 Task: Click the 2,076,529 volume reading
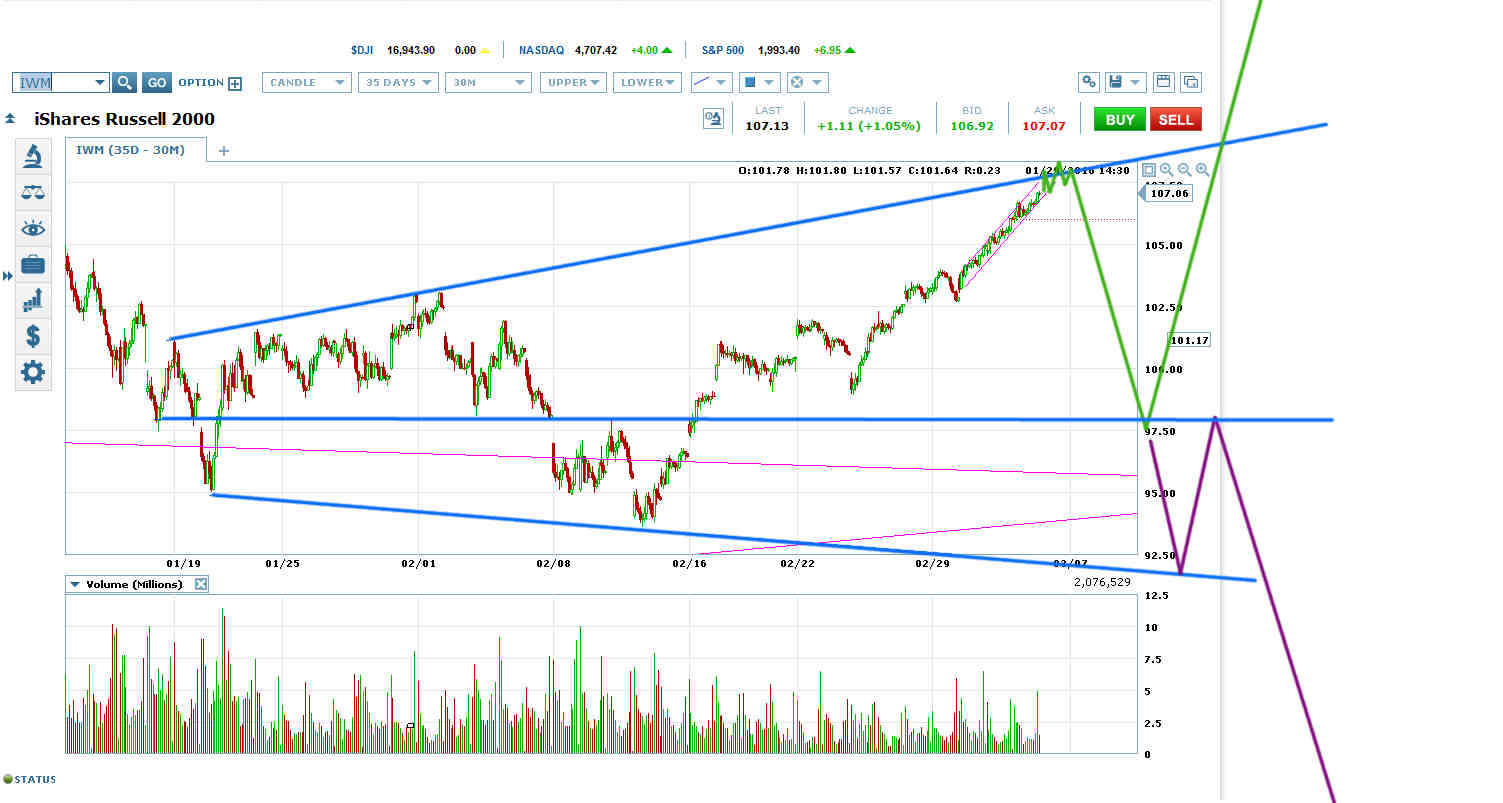[1103, 580]
